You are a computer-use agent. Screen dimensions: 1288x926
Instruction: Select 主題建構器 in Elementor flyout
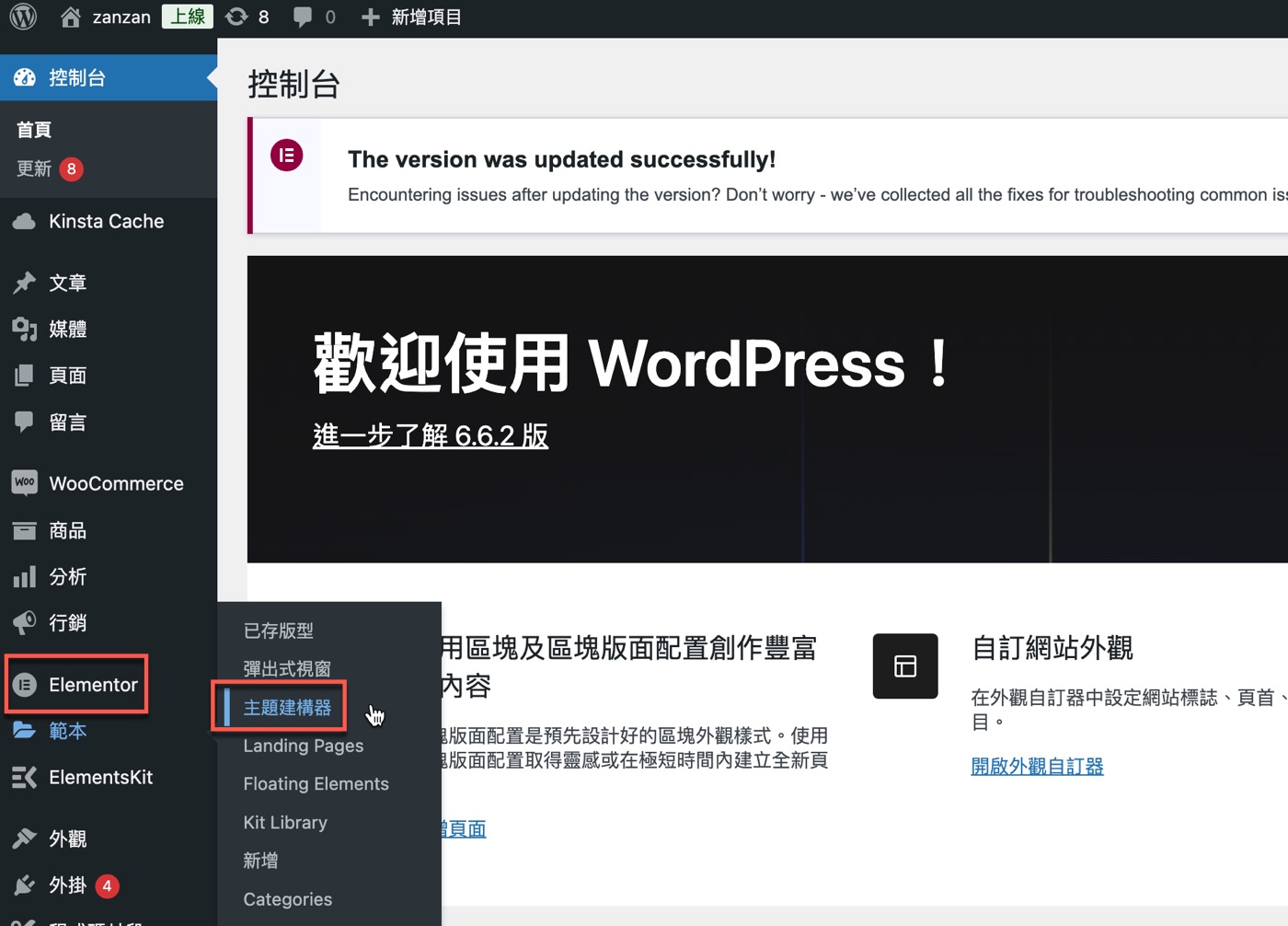[287, 707]
